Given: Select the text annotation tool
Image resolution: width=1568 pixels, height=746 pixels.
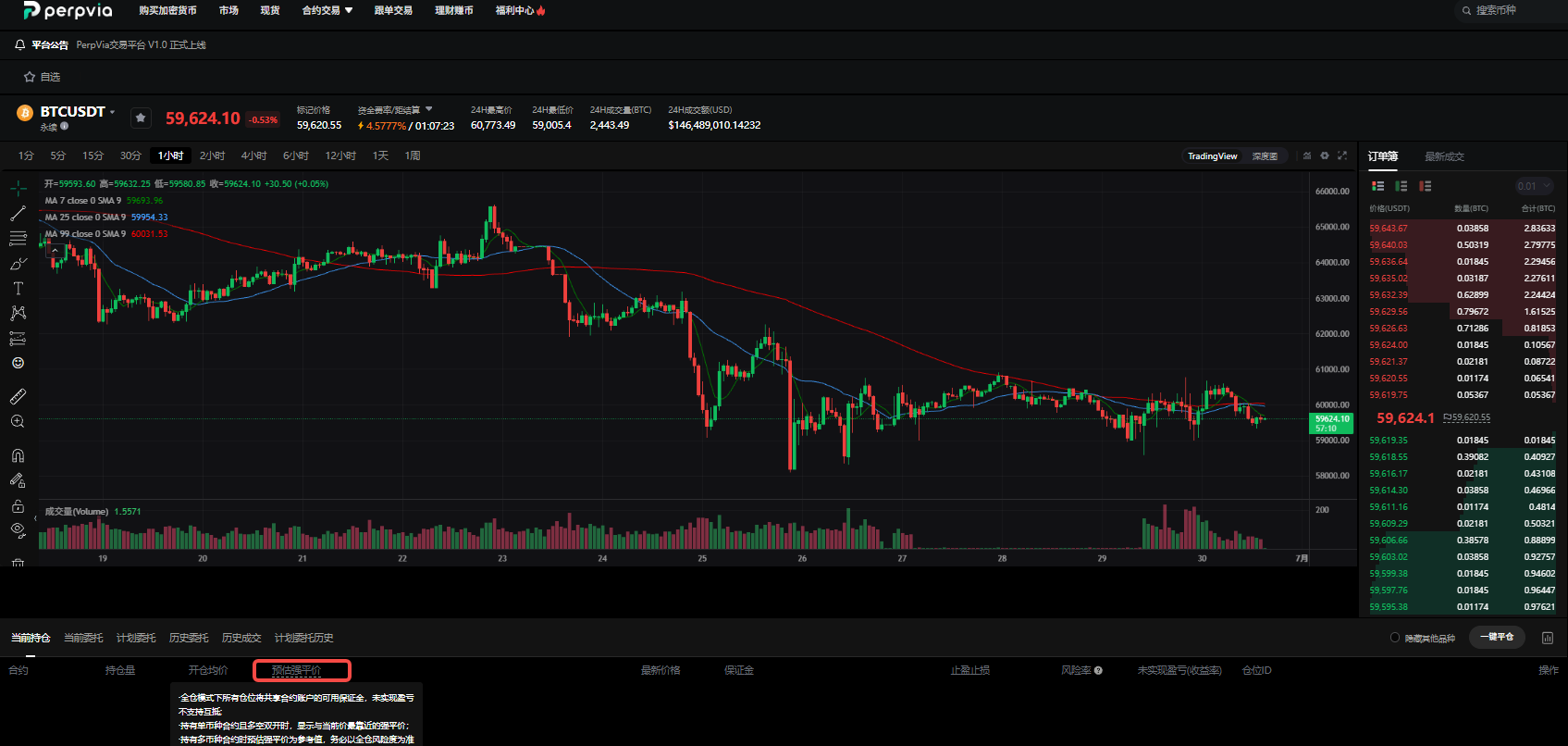Looking at the screenshot, I should click(x=18, y=289).
